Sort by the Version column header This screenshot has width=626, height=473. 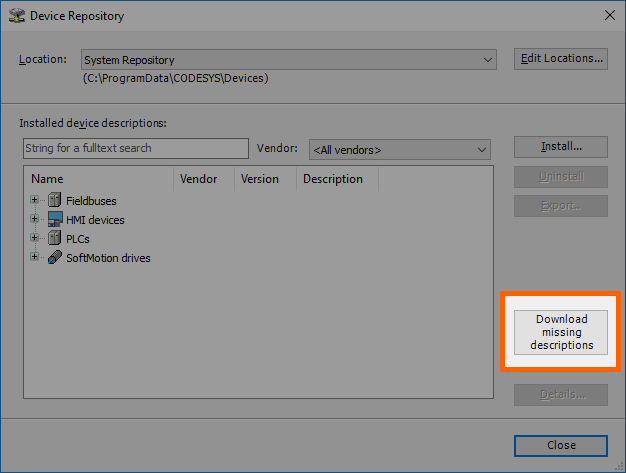click(264, 180)
